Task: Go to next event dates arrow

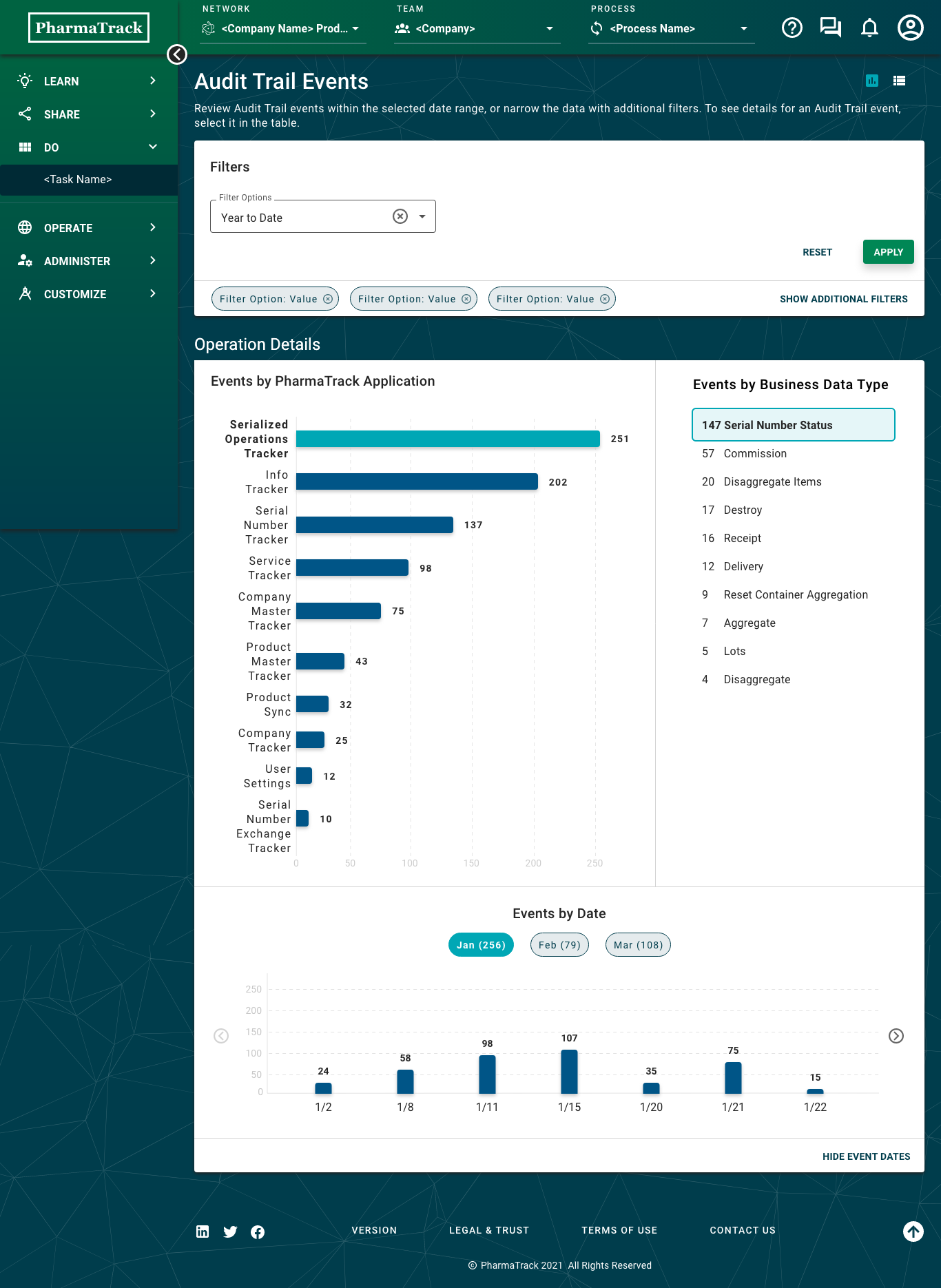Action: pos(896,1036)
